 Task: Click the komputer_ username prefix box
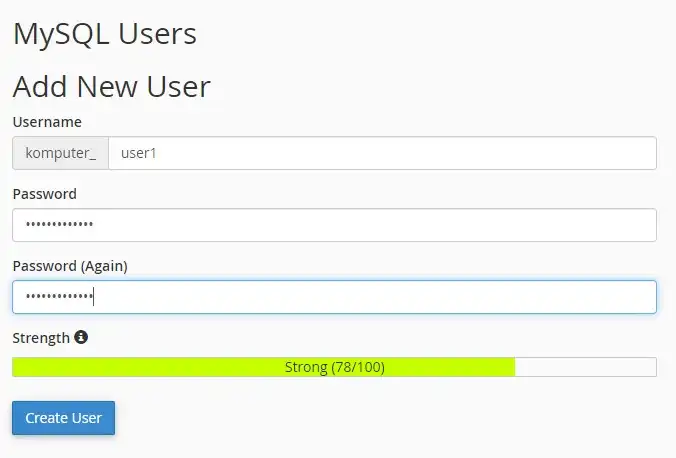pyautogui.click(x=60, y=153)
